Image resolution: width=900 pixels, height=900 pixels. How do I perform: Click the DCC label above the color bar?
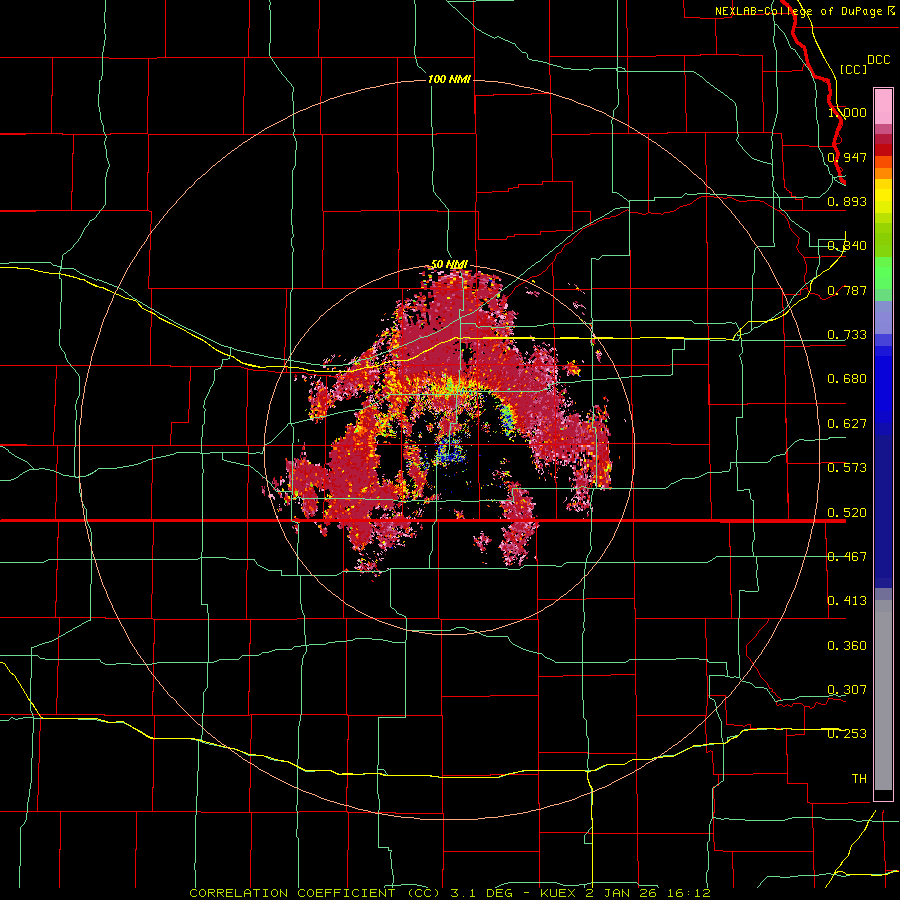click(x=878, y=60)
